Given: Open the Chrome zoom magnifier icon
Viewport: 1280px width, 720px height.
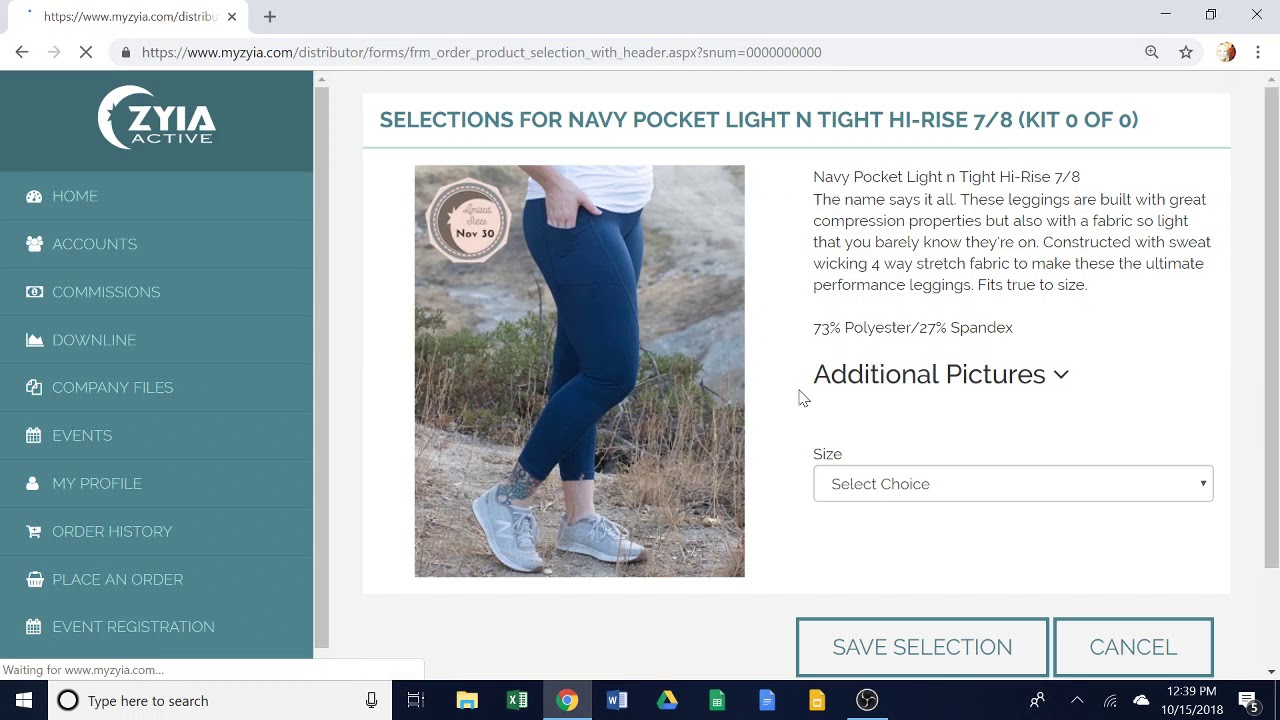Looking at the screenshot, I should [x=1152, y=52].
